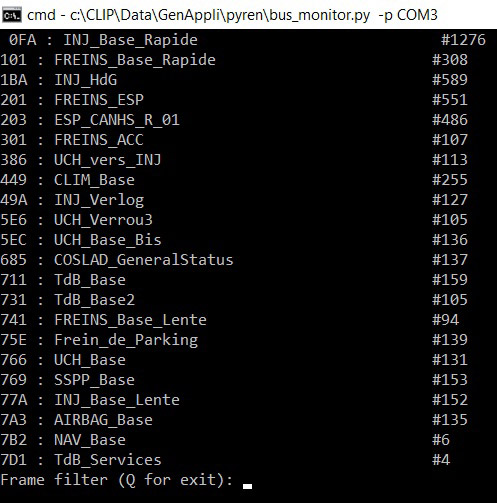Viewport: 497px width, 503px height.
Task: Select the CLIM_Base frame name
Action: click(x=94, y=181)
